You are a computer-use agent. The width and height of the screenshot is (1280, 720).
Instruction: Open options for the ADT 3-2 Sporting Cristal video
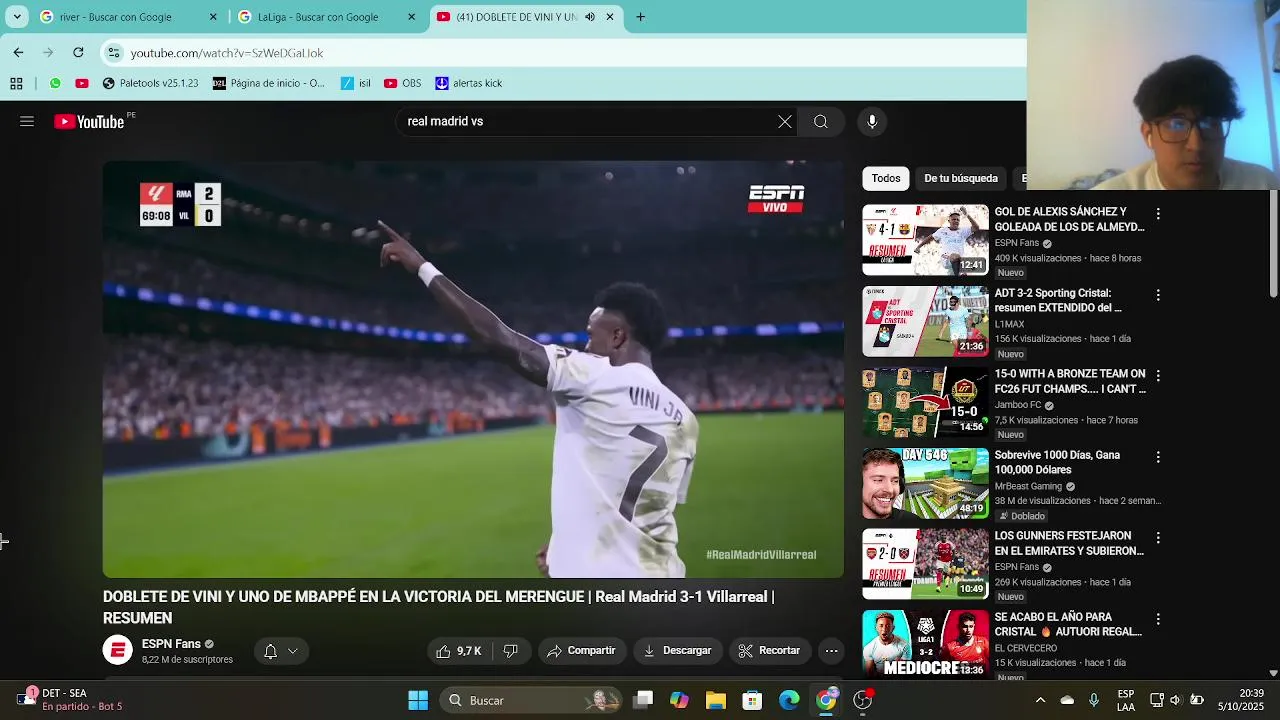[x=1158, y=295]
